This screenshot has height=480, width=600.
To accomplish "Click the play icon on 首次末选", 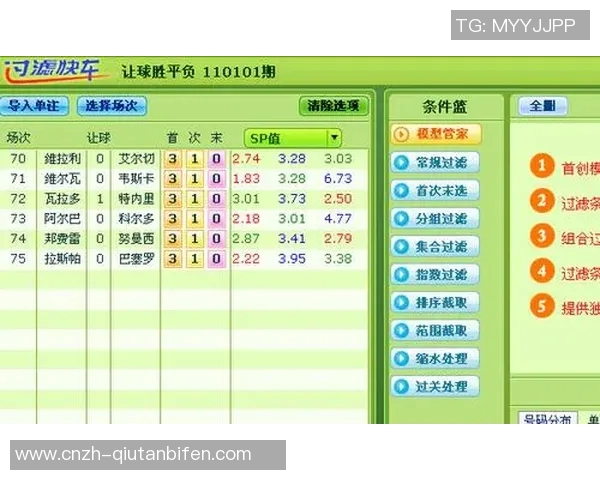I will 401,190.
